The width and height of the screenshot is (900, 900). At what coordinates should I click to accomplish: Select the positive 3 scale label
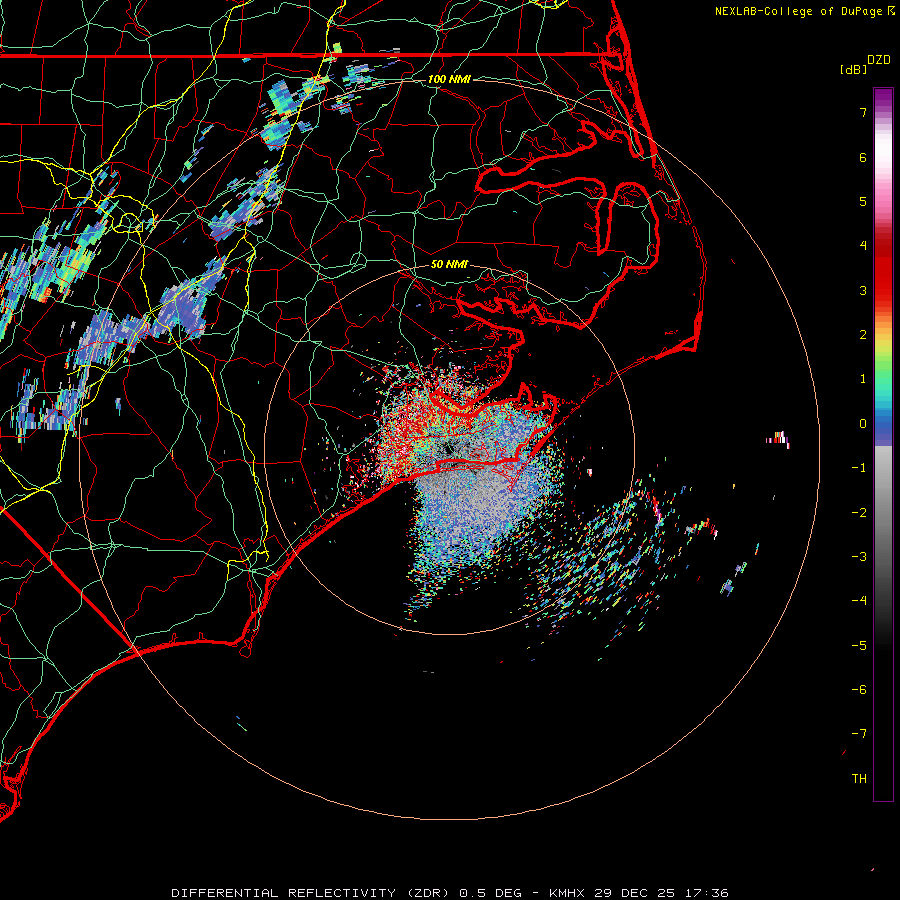(x=863, y=290)
